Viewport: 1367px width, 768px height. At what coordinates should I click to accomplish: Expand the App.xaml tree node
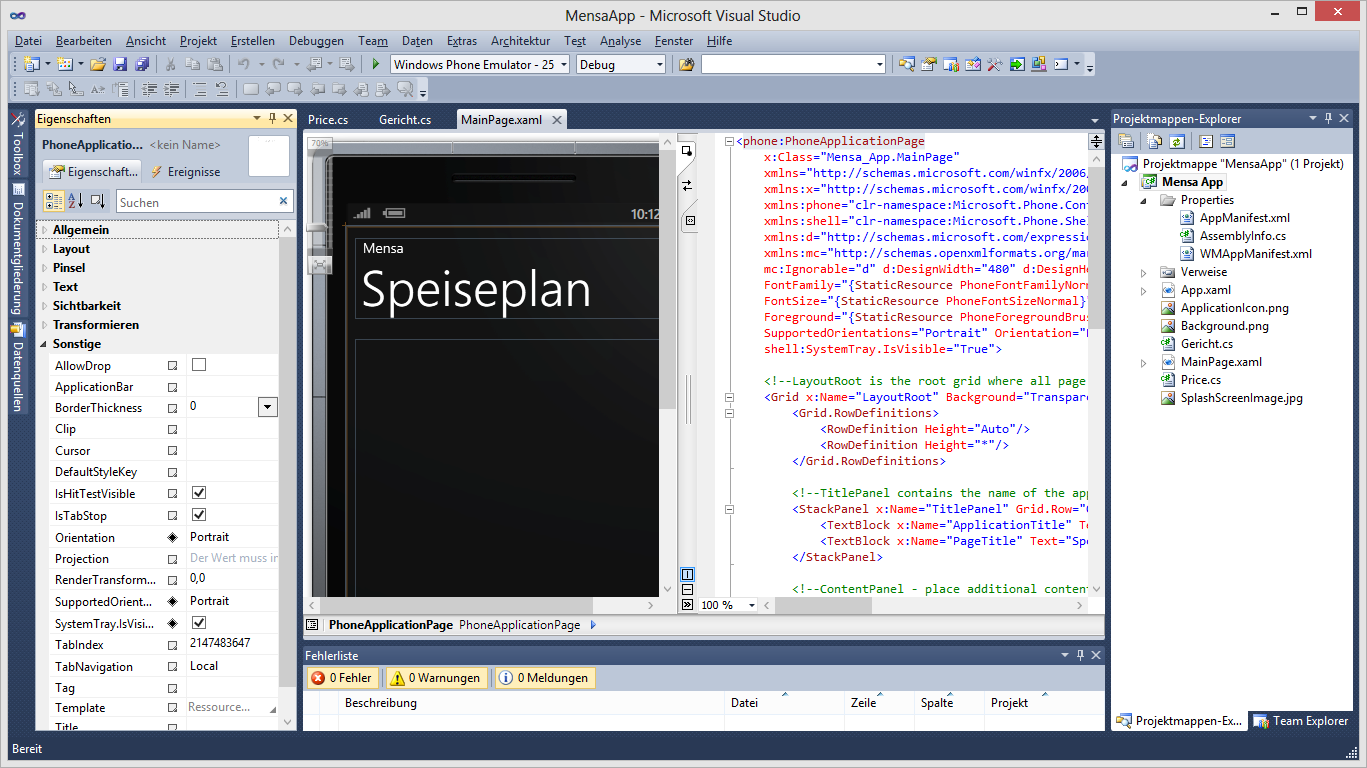1145,290
